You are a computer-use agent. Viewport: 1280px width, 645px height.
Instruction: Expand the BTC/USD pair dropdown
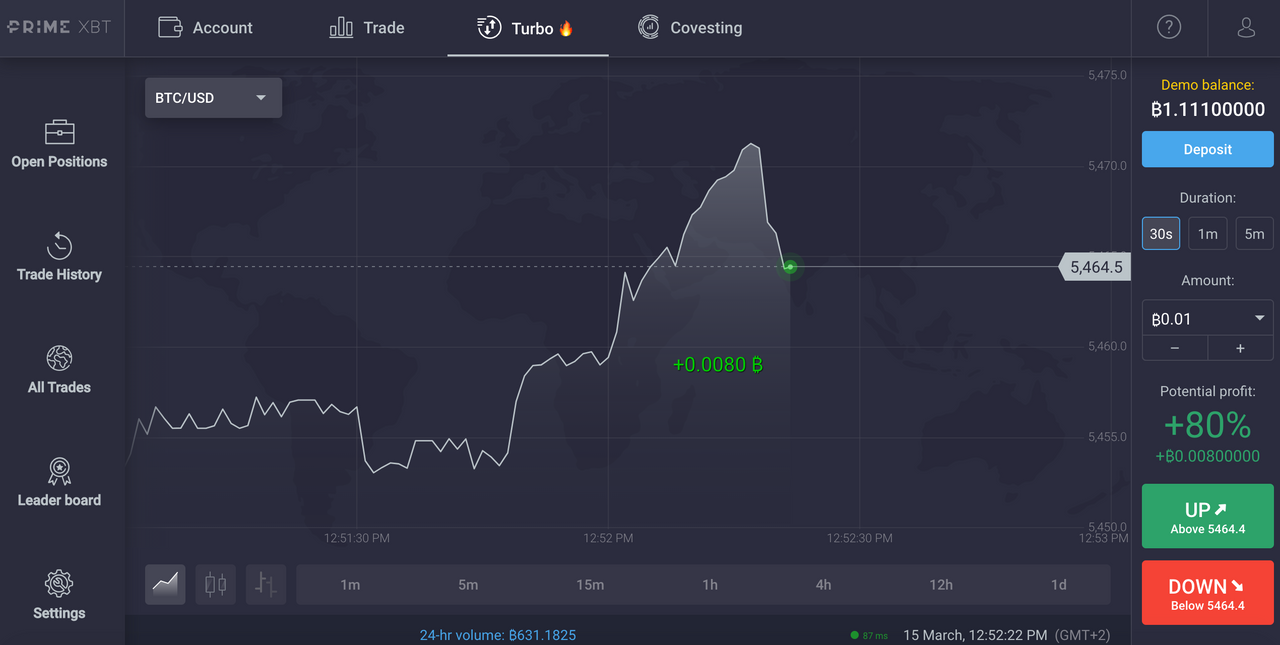point(213,98)
